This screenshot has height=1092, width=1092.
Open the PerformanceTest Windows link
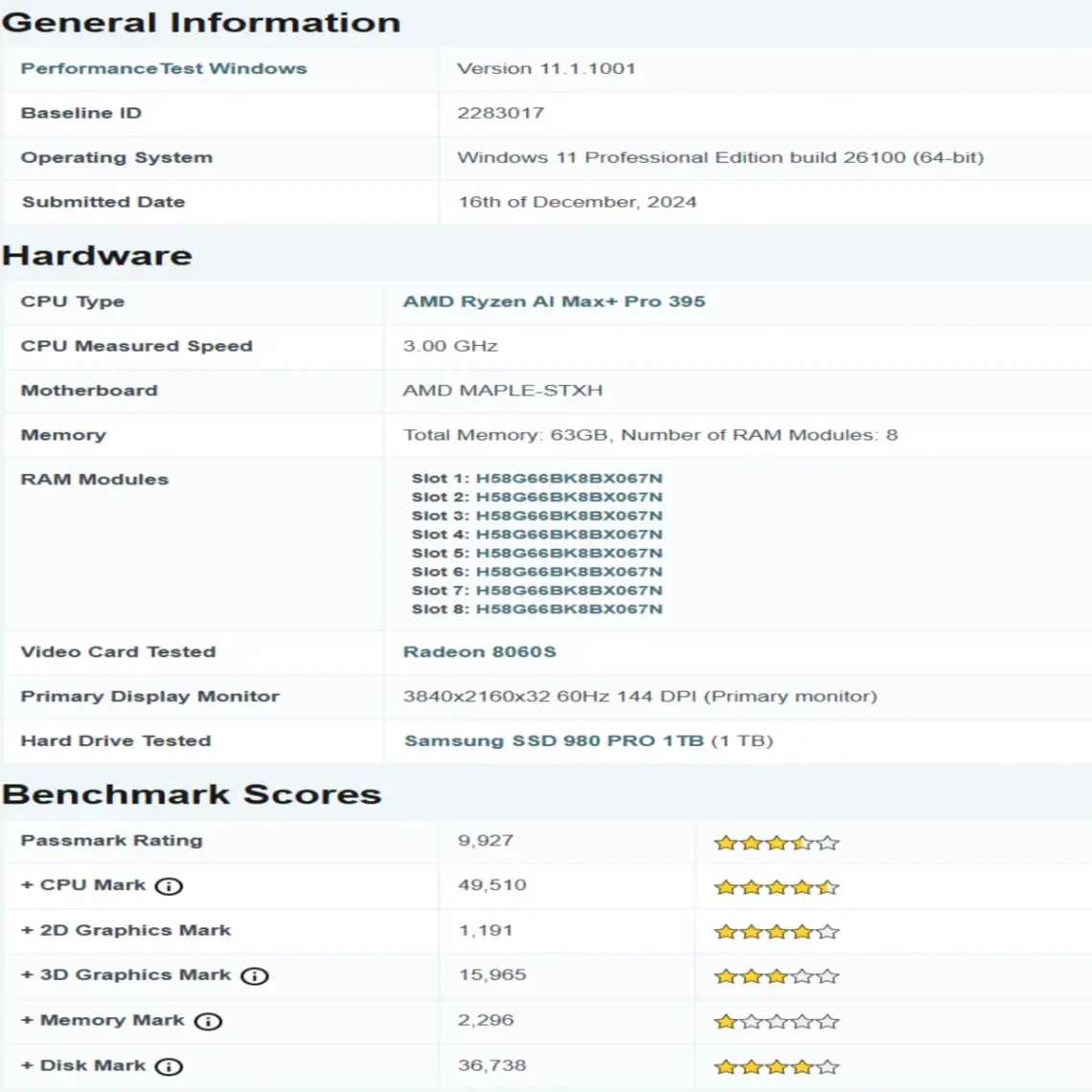pos(164,68)
